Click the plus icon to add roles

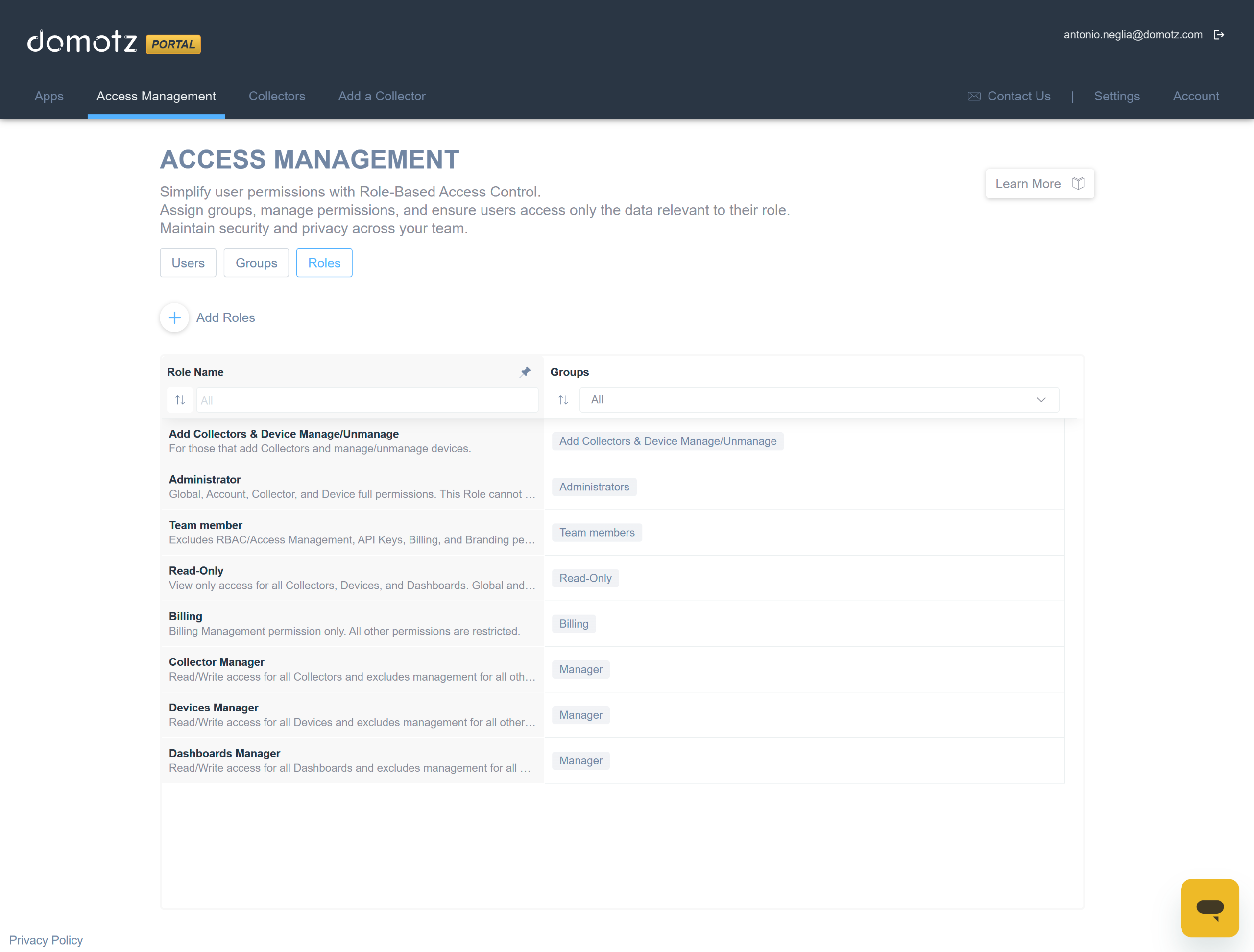(174, 317)
